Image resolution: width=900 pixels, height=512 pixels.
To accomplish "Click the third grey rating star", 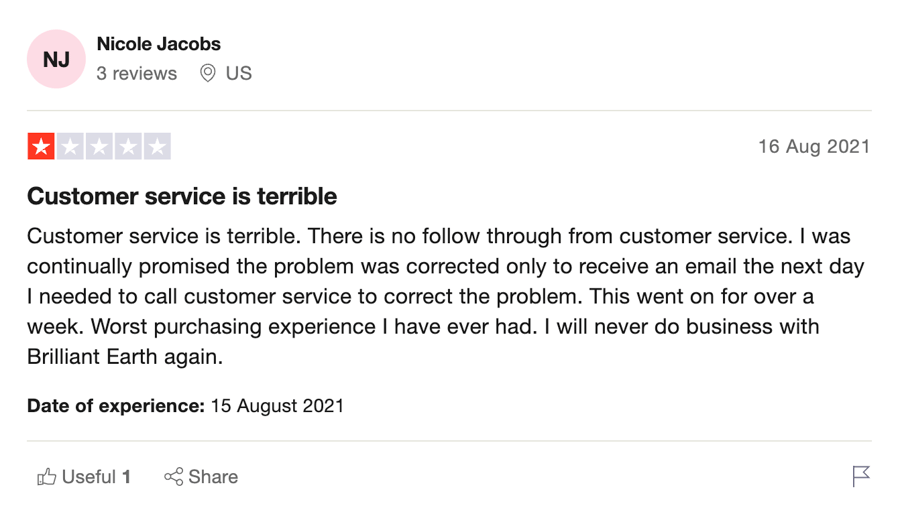I will click(x=99, y=146).
